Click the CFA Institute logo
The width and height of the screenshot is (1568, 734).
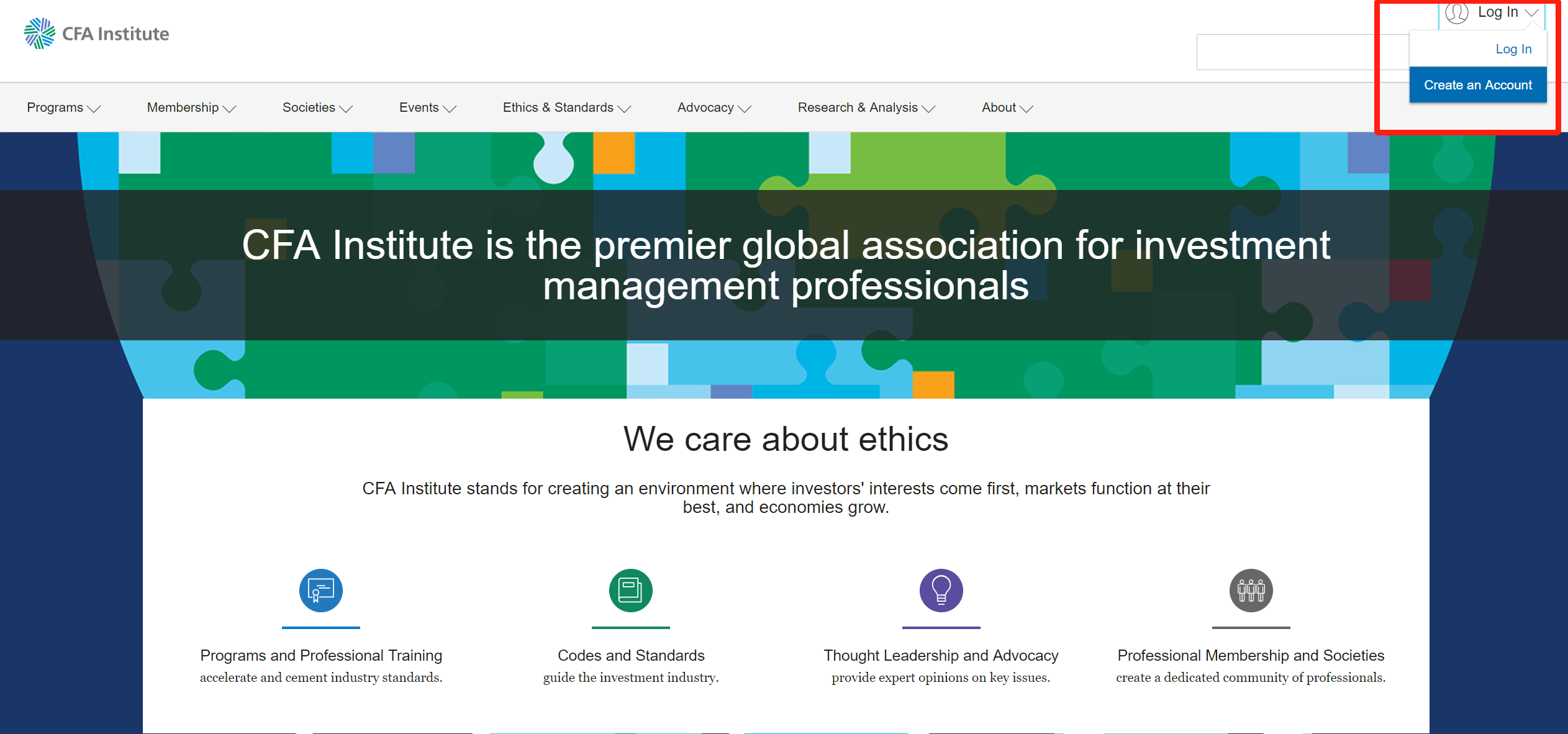click(x=96, y=34)
